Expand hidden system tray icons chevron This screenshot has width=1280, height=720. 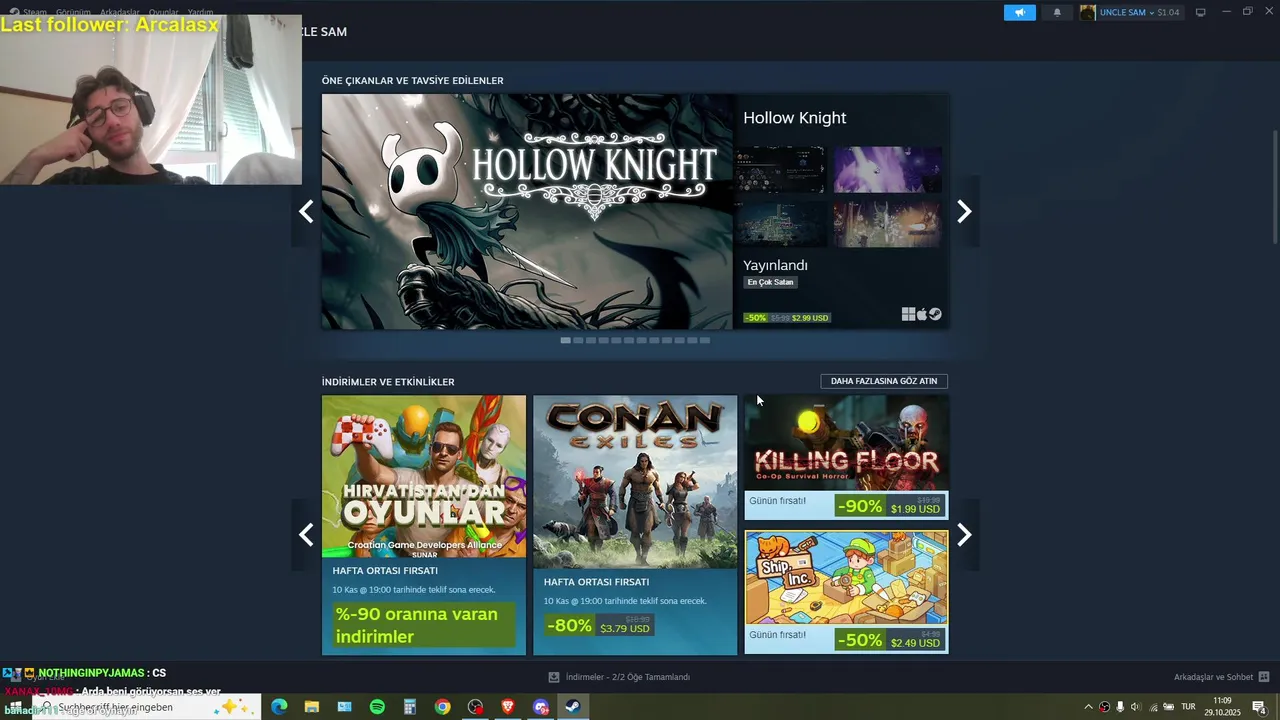(x=1088, y=707)
